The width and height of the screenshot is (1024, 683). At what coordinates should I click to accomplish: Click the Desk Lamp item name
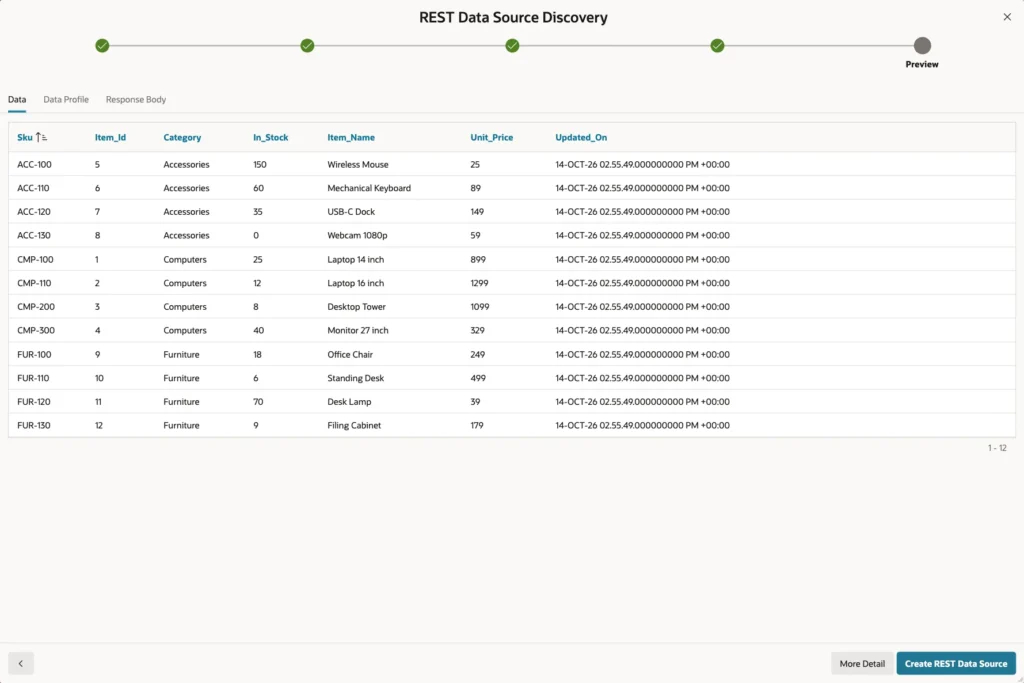[349, 402]
